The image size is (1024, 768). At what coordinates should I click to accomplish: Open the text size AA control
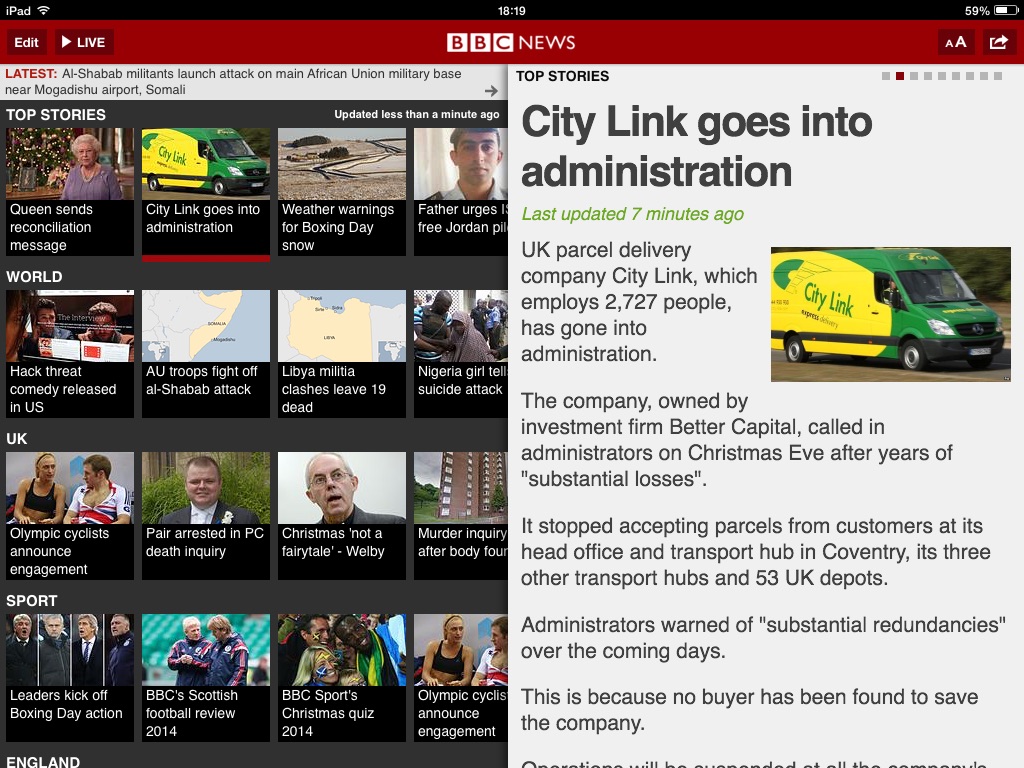(955, 42)
